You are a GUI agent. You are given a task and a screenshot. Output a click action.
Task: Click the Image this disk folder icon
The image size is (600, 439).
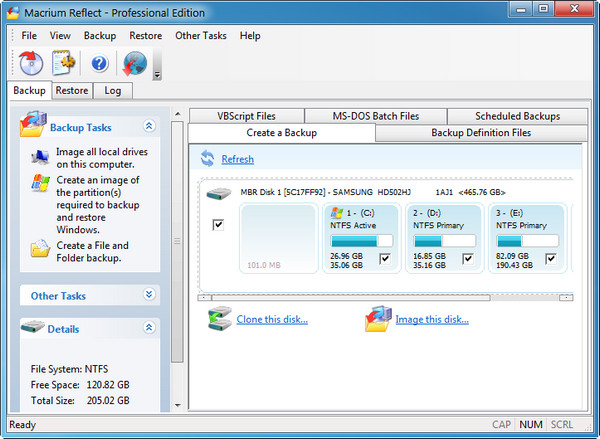point(377,319)
